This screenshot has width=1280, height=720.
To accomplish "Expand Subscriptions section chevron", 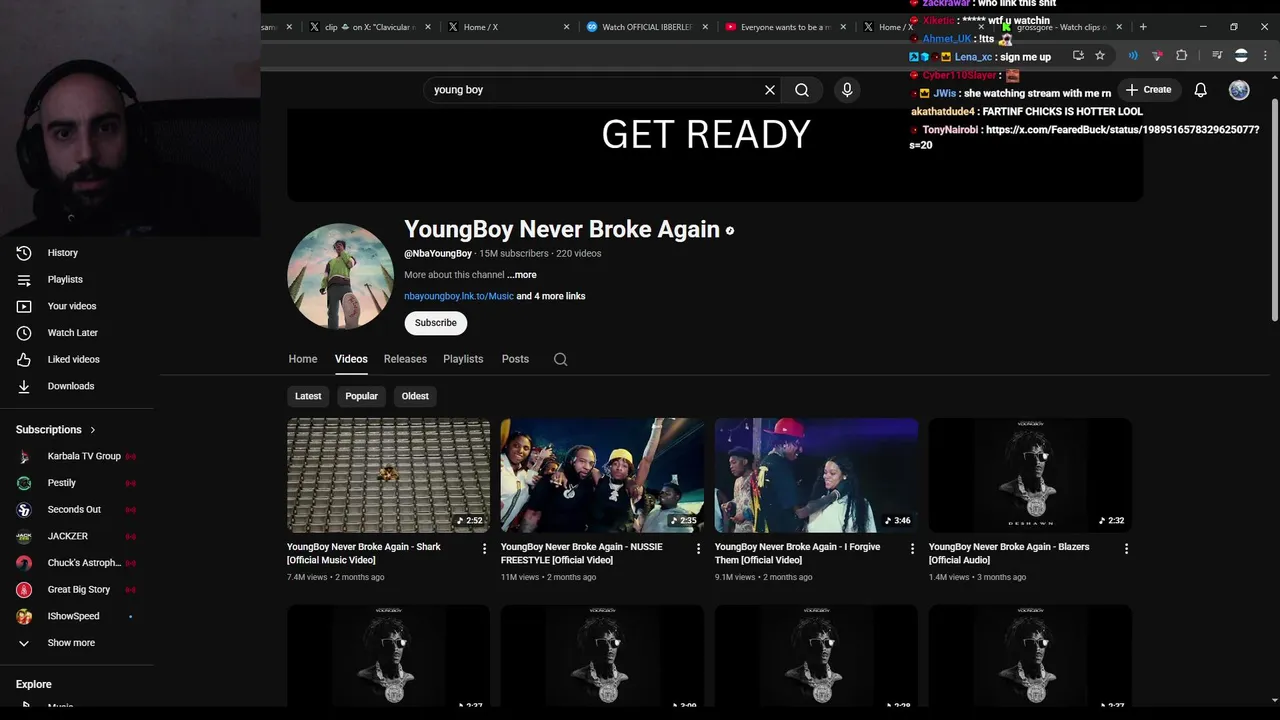I will pos(93,430).
